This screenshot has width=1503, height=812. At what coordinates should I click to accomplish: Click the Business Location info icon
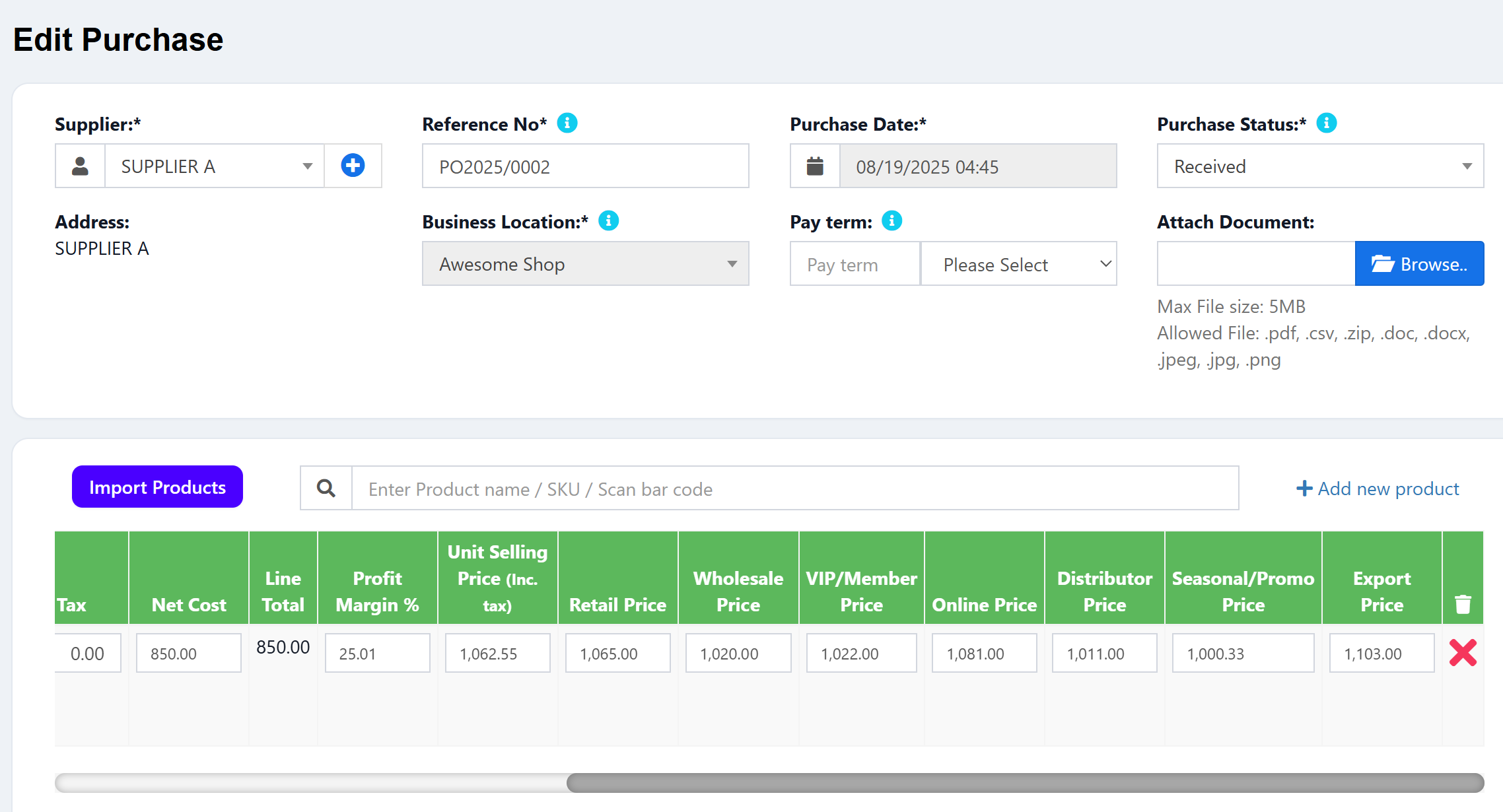tap(608, 221)
